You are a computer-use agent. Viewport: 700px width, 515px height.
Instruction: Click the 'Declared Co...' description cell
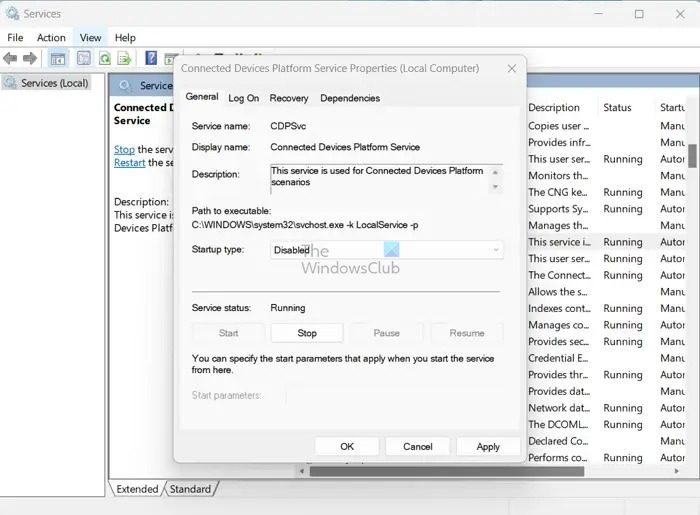point(558,441)
